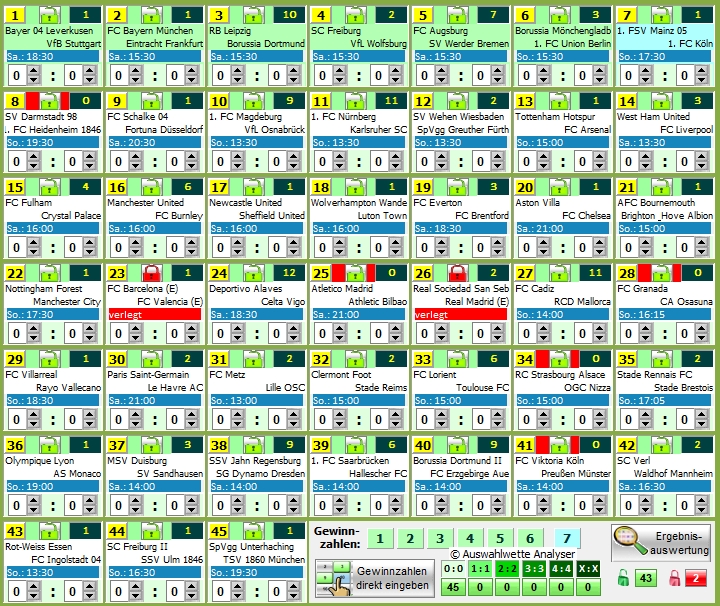Screen dimensions: 720x606
Task: Click the lock icon of match 3 RB Leipzig
Action: point(254,15)
